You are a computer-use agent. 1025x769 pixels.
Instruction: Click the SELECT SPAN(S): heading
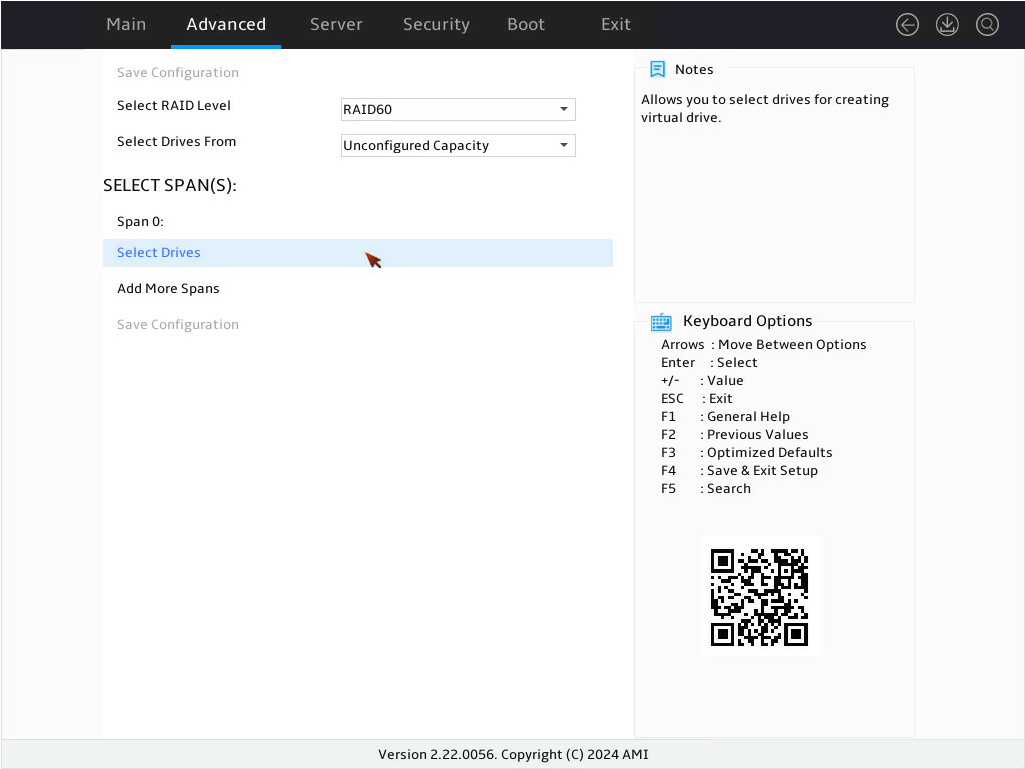pyautogui.click(x=170, y=186)
